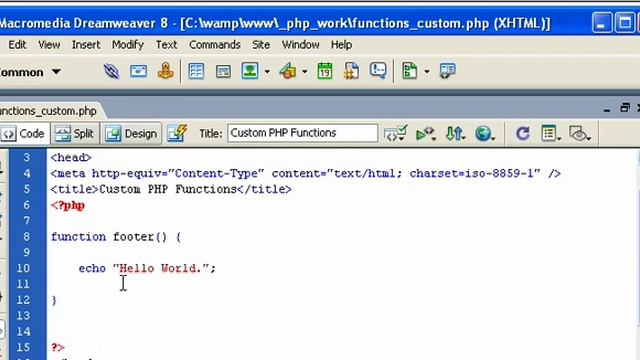Open the Edit menu

coord(17,44)
